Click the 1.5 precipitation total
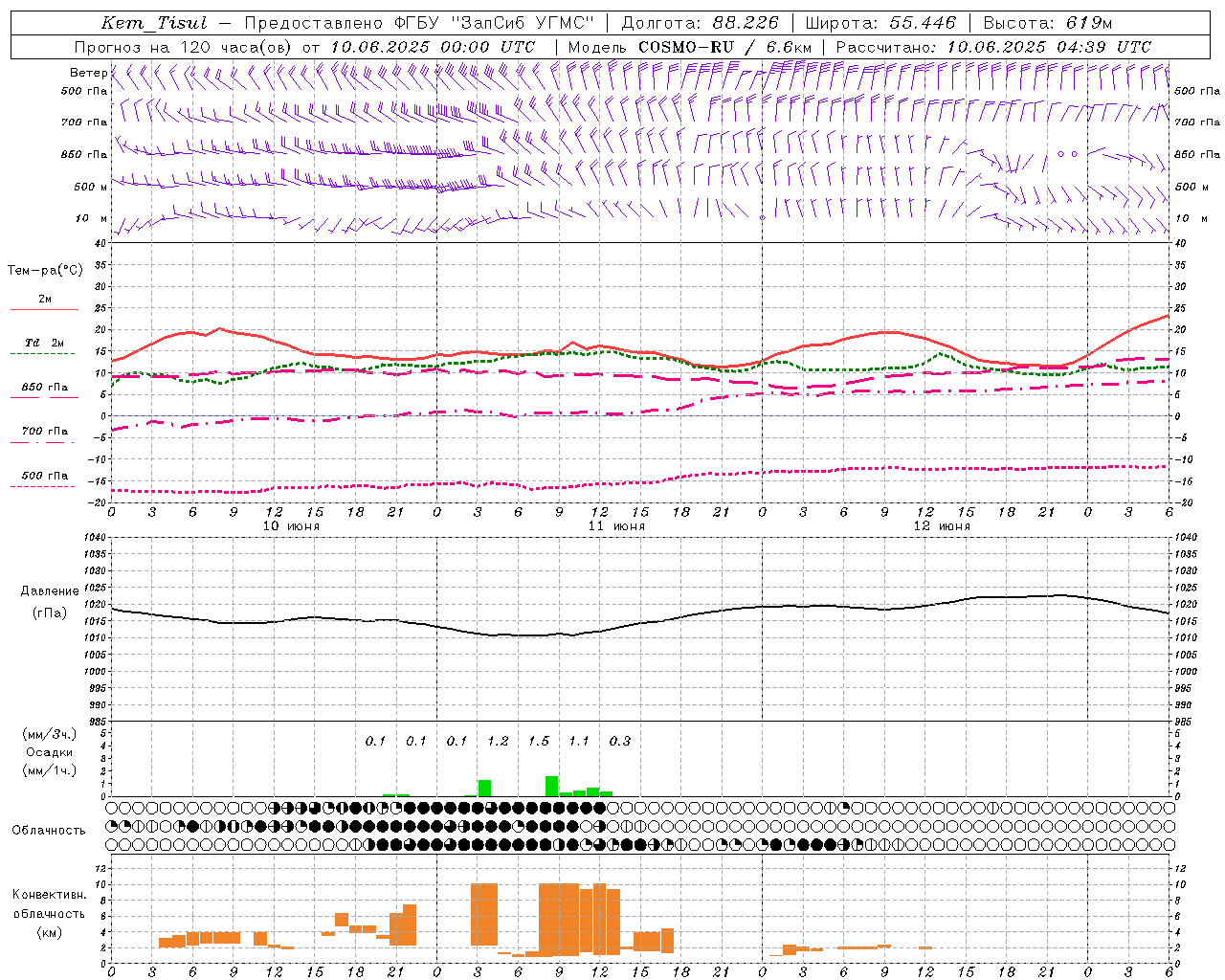 539,741
